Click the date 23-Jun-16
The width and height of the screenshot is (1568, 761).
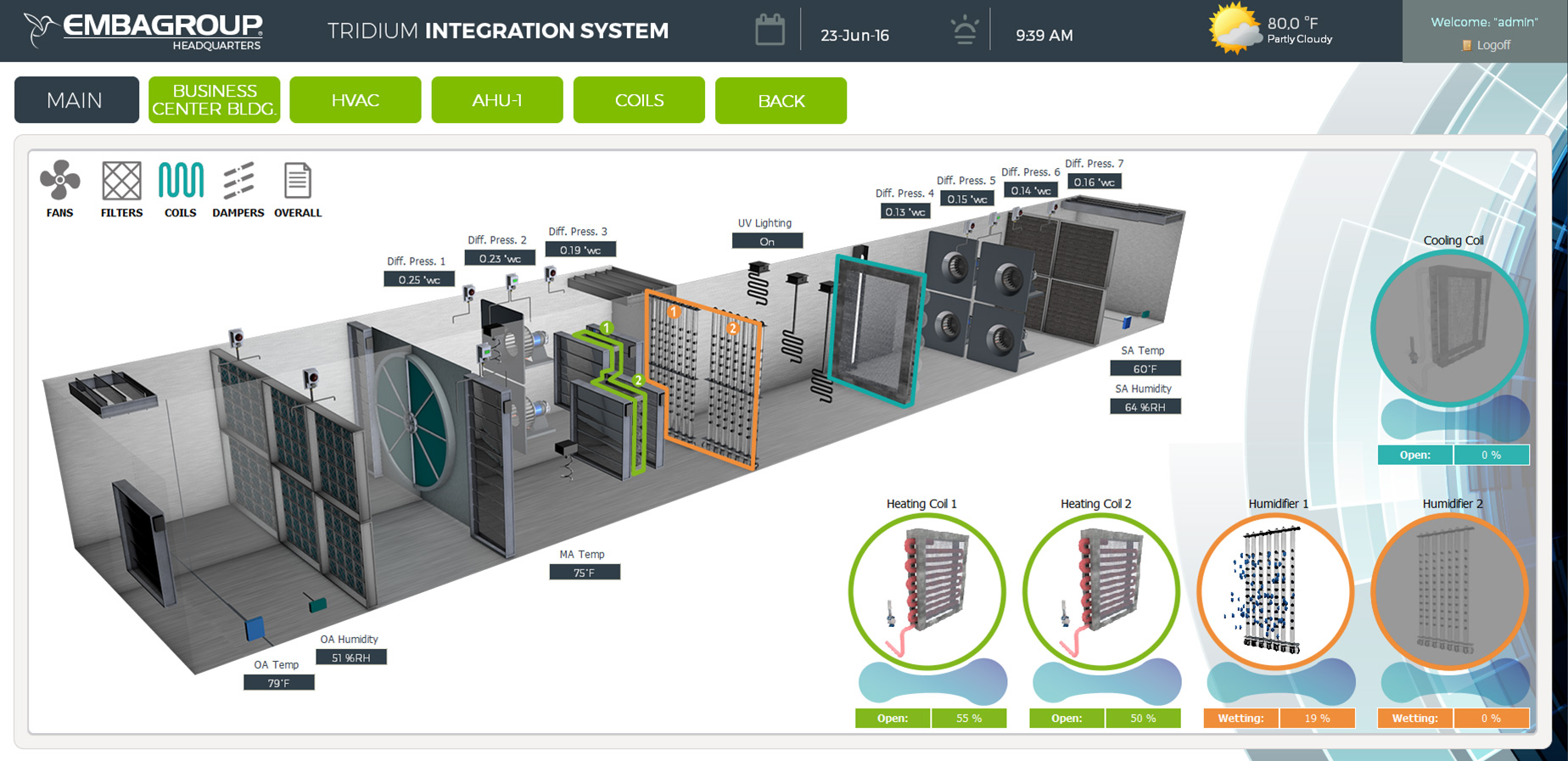coord(854,36)
